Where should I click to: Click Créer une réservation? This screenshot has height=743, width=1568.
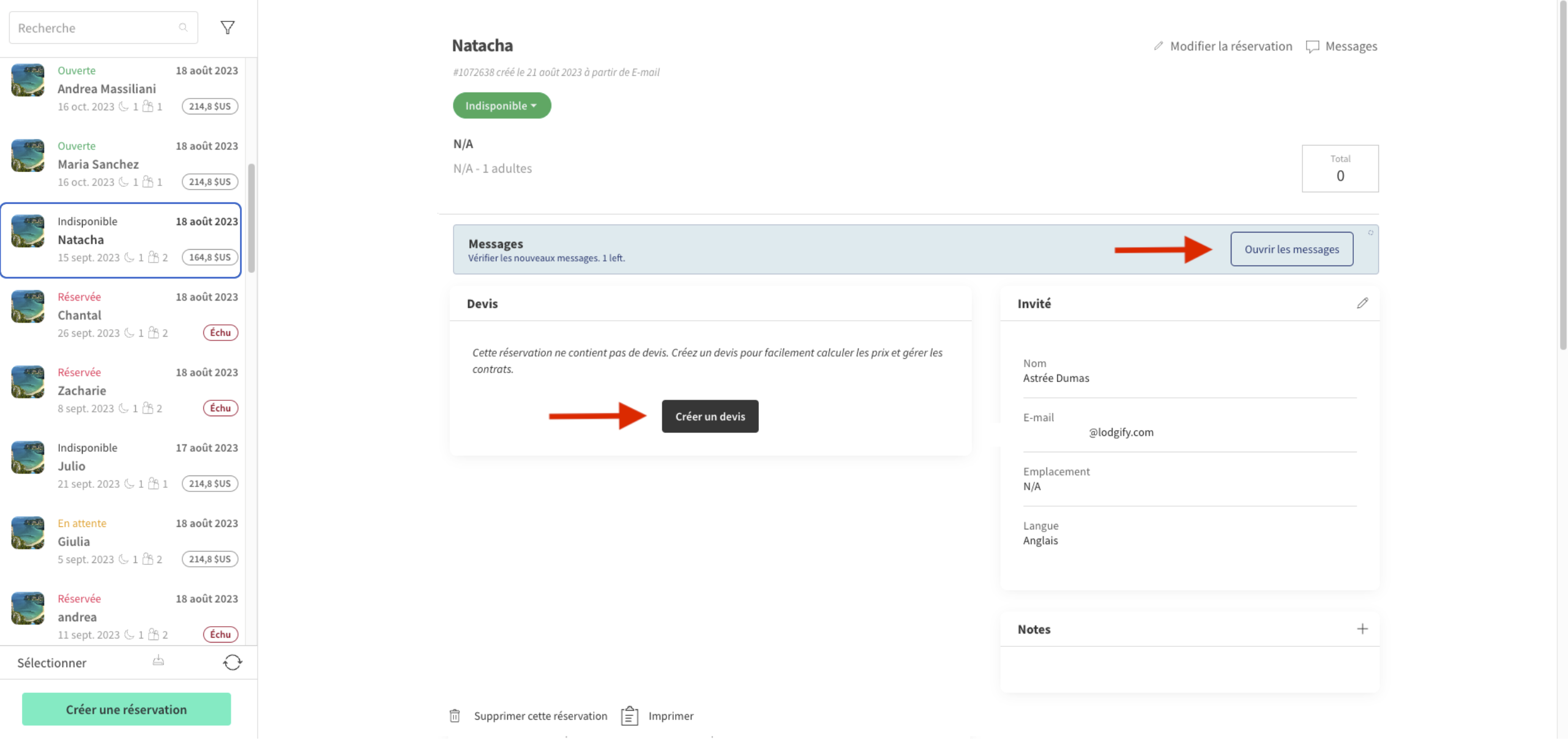pos(126,709)
